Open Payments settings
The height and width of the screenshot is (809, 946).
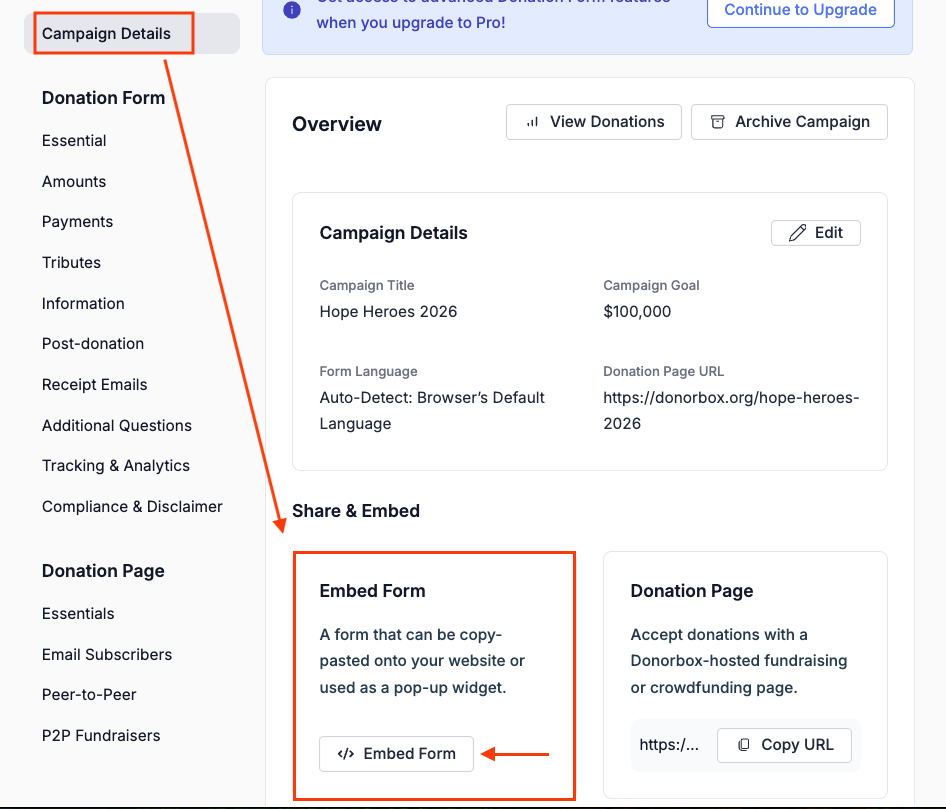point(77,222)
